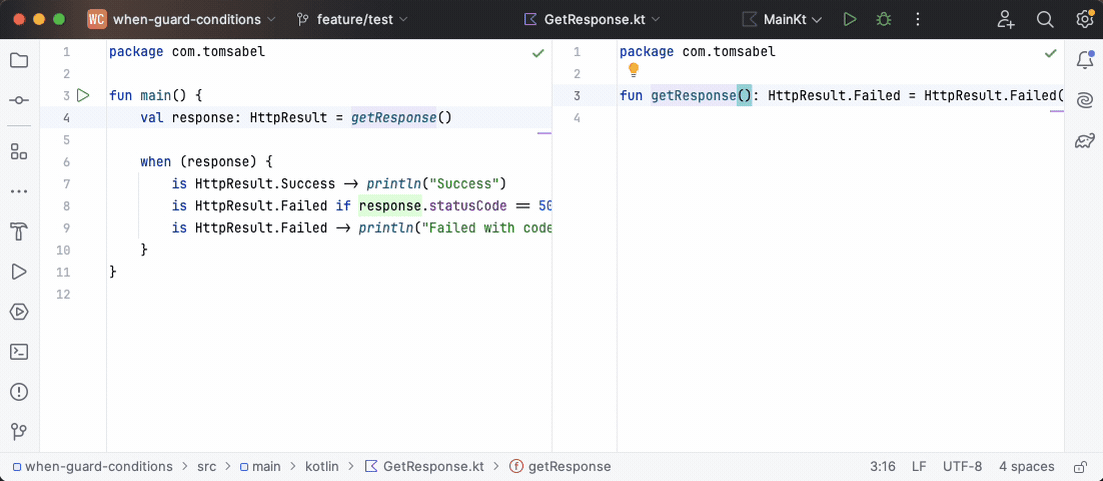Change UTF-8 file encoding
The height and width of the screenshot is (481, 1103).
[962, 466]
